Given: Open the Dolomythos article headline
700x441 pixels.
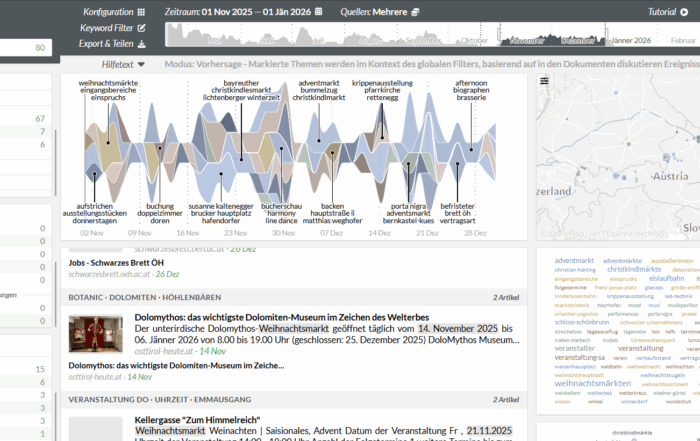Looking at the screenshot, I should 282,317.
